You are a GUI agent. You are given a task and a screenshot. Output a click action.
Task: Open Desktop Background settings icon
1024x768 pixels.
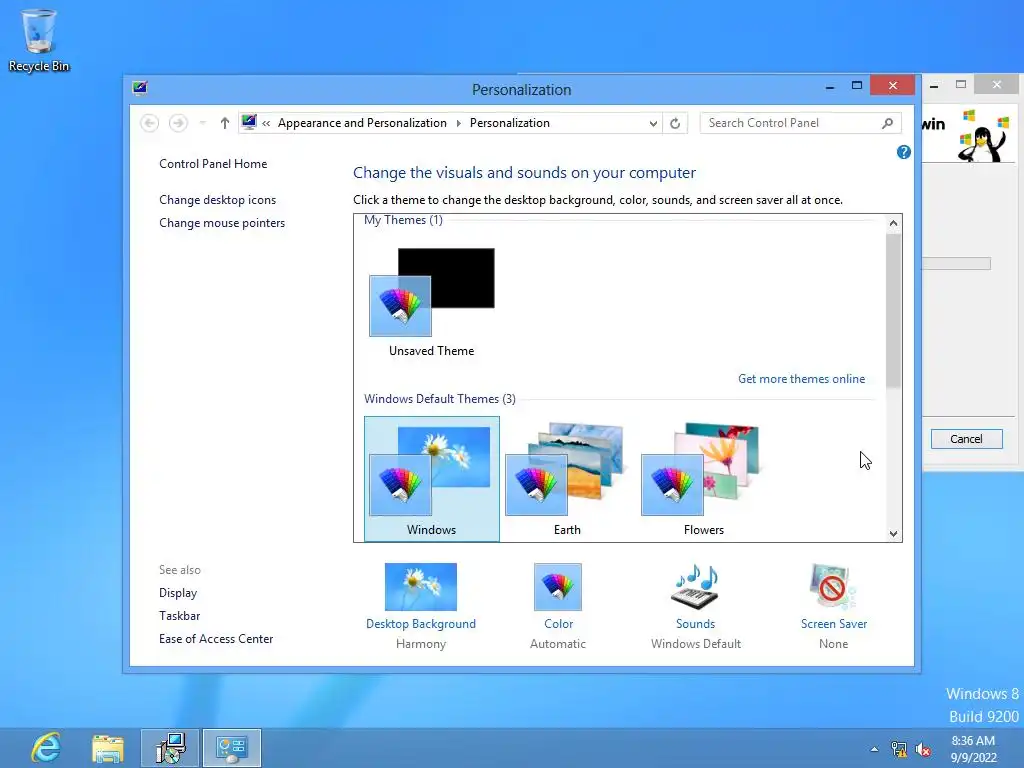[x=421, y=586]
